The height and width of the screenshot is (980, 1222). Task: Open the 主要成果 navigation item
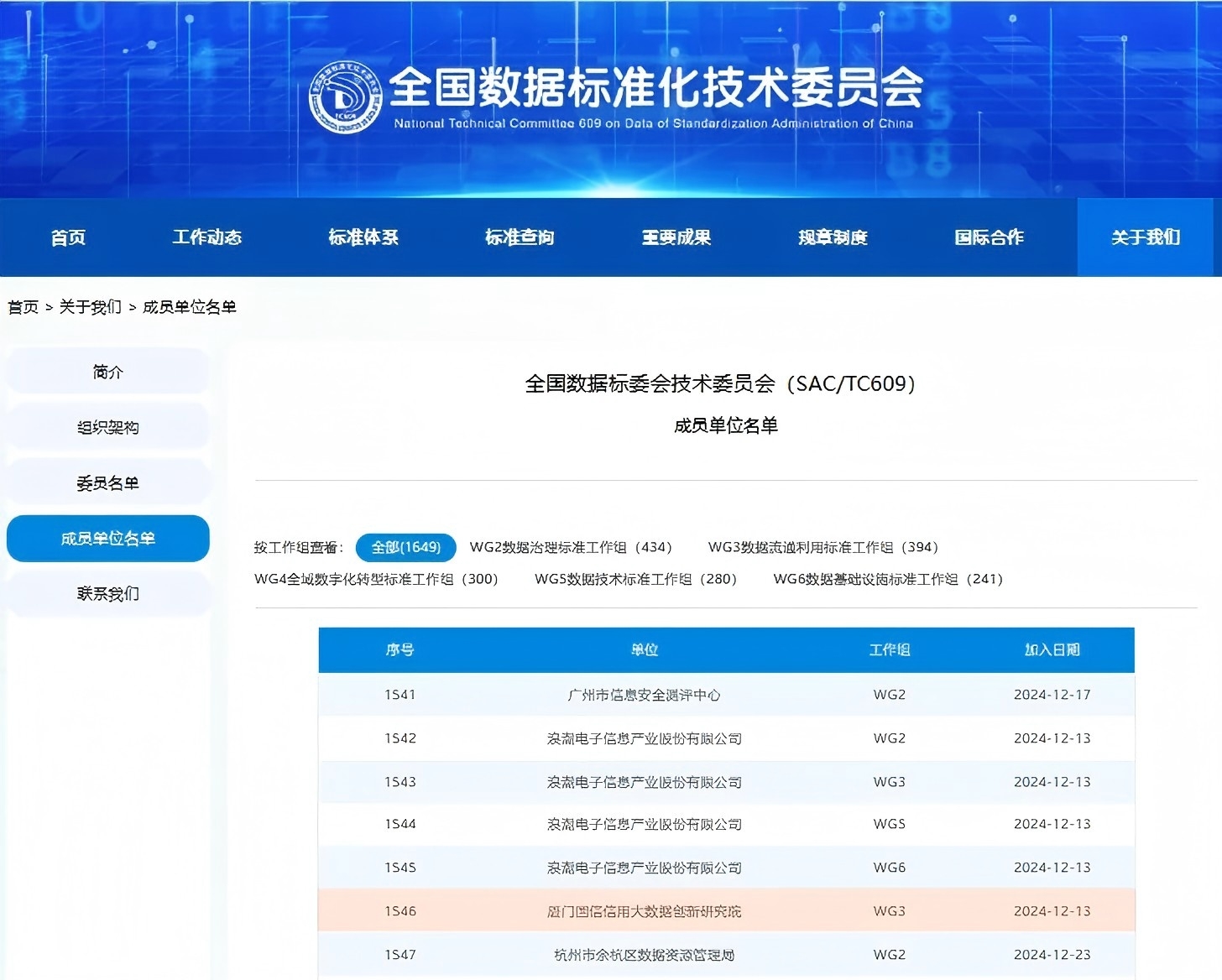pos(676,237)
